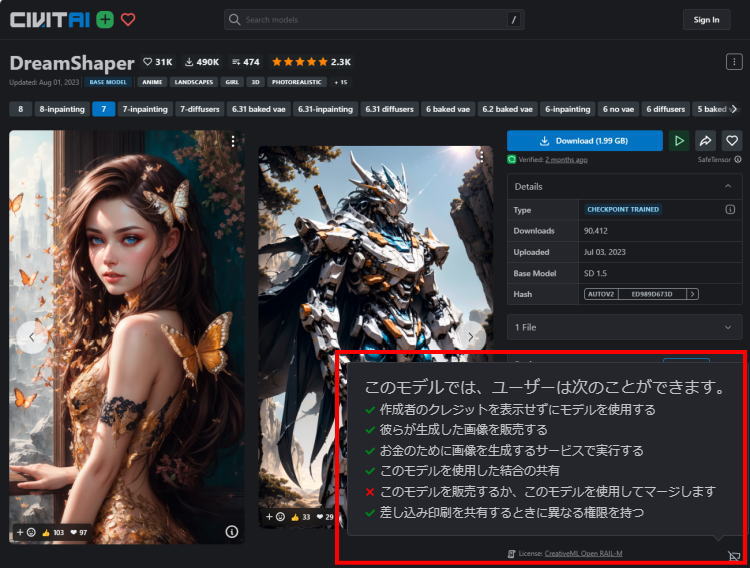750x568 pixels.
Task: Click the 103 thumbs-up reaction
Action: click(53, 533)
